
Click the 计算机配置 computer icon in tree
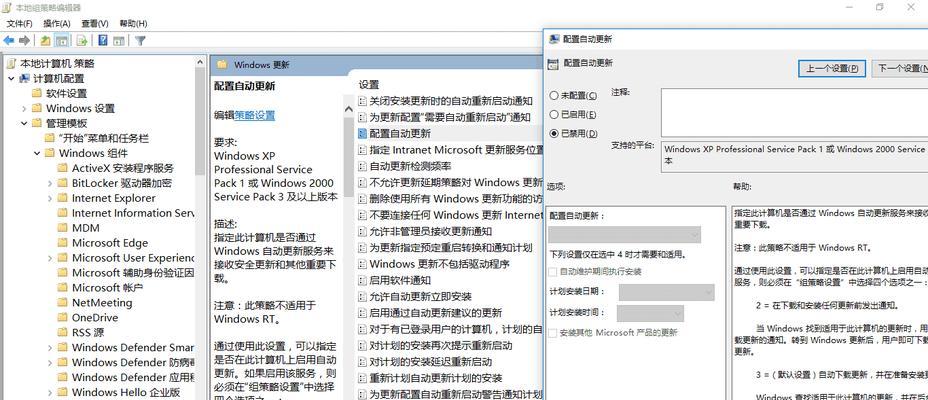(x=24, y=79)
